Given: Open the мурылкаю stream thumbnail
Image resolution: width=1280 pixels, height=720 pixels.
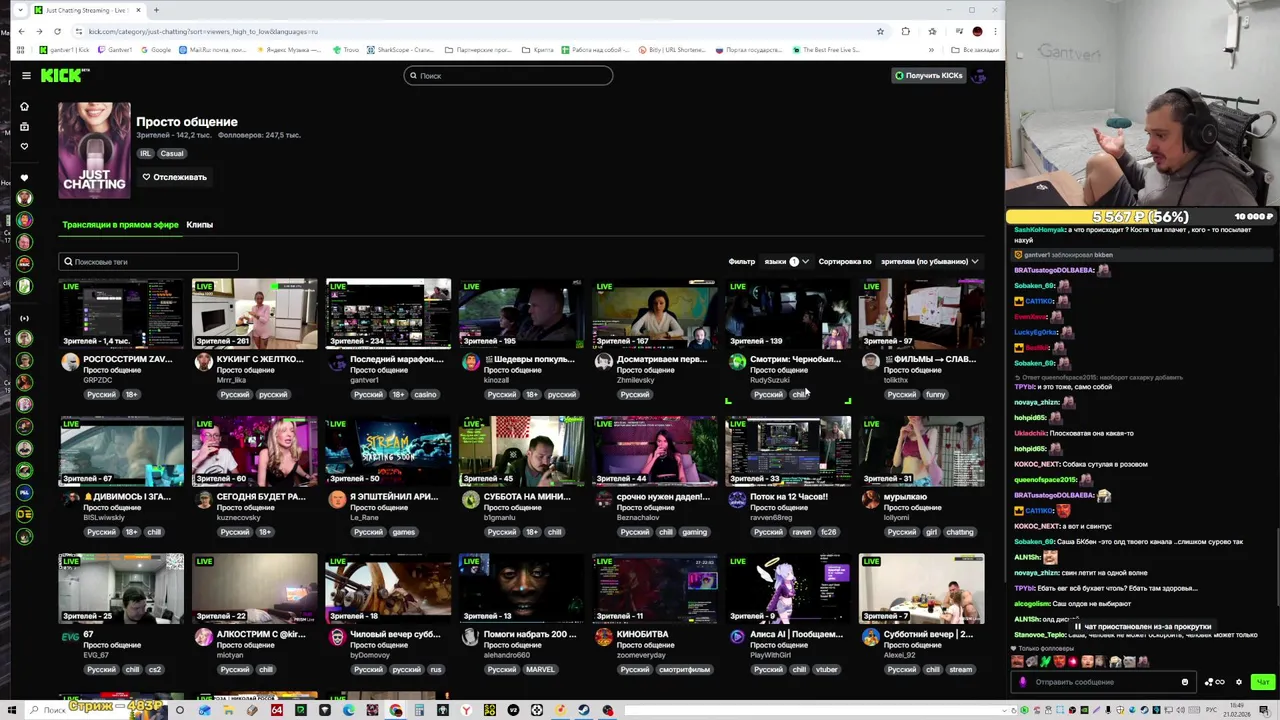Looking at the screenshot, I should [x=921, y=451].
